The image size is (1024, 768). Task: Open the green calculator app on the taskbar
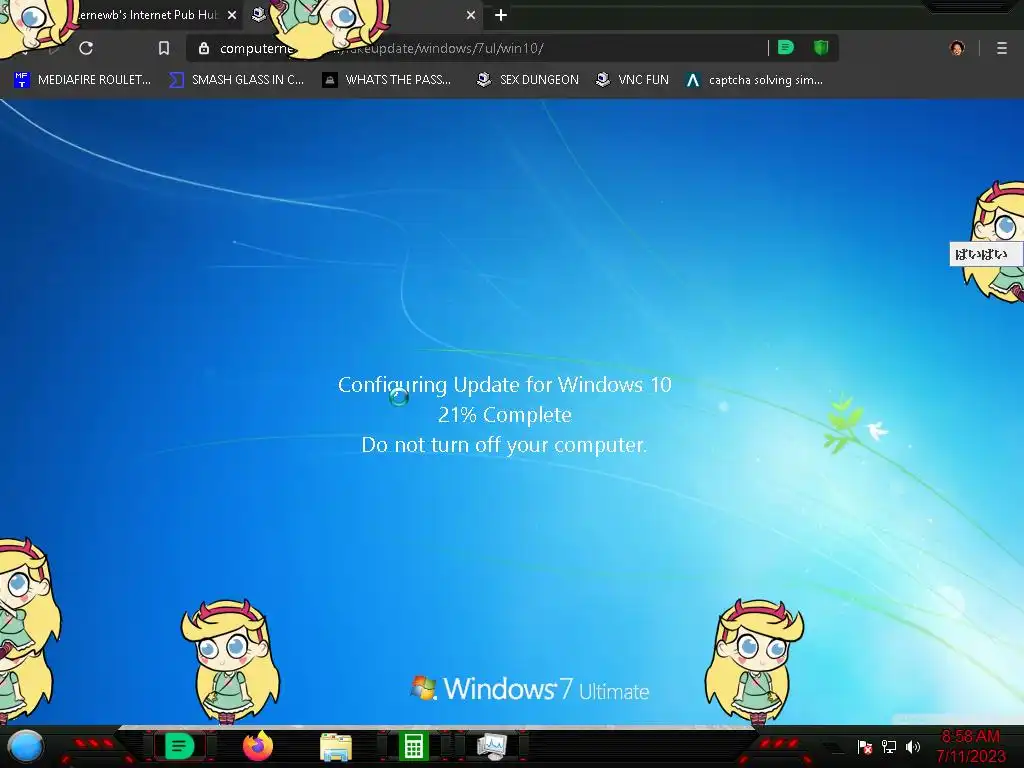[413, 746]
